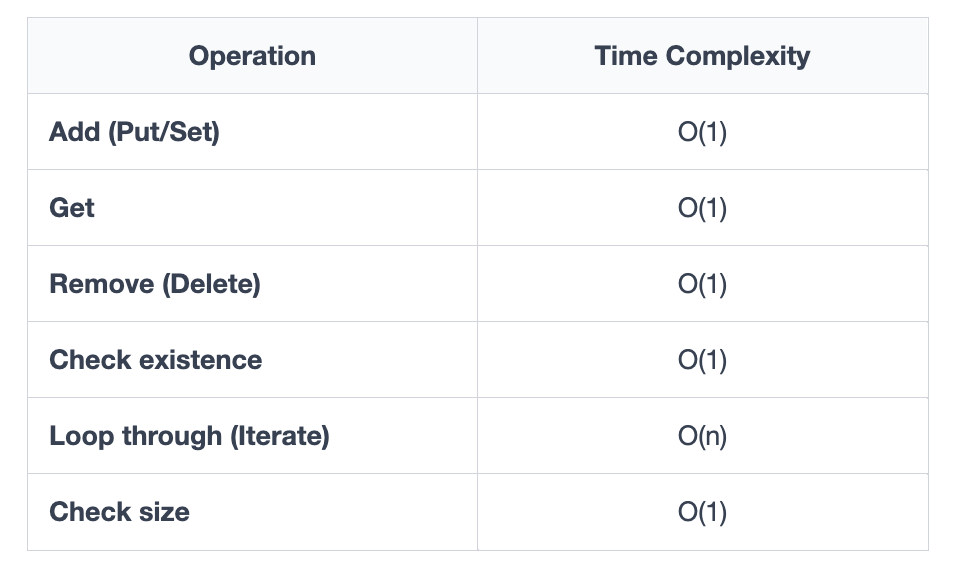
Task: Click the O(n) complexity value
Action: [702, 436]
